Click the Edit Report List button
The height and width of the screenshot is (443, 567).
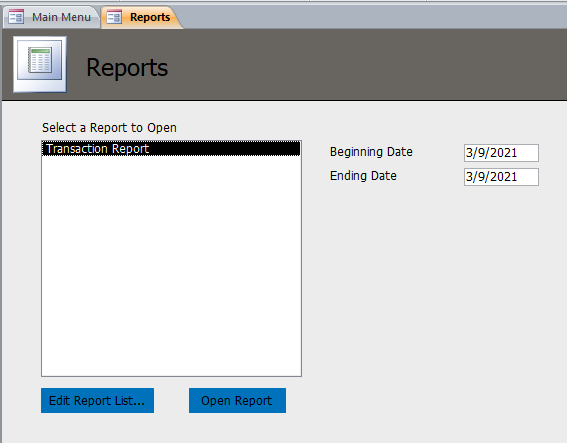point(97,400)
